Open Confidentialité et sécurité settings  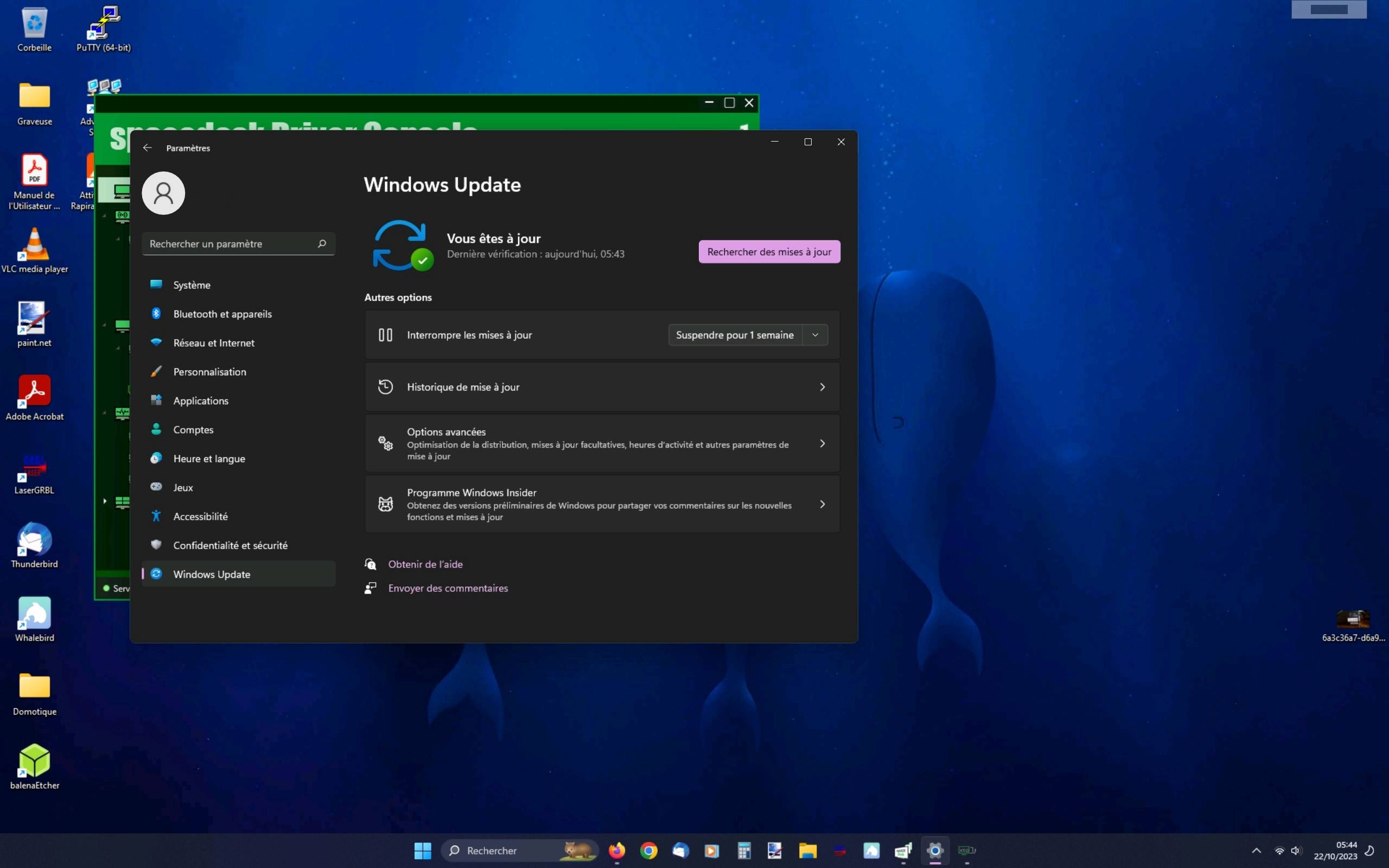tap(238, 545)
